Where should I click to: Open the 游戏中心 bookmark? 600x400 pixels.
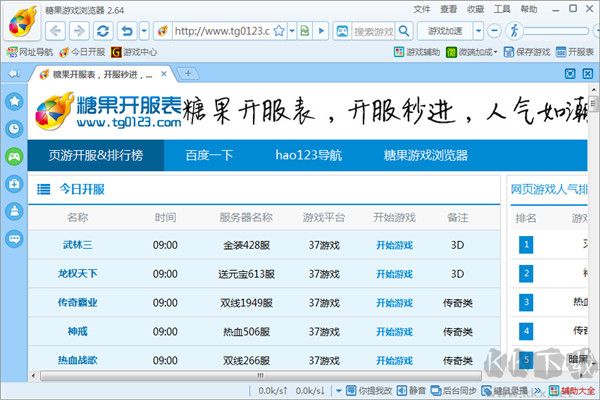[x=134, y=52]
